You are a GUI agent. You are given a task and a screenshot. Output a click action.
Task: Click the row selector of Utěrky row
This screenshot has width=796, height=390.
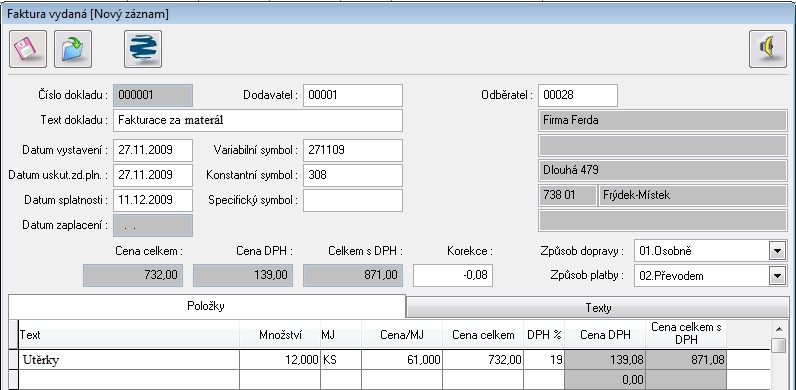[13, 360]
